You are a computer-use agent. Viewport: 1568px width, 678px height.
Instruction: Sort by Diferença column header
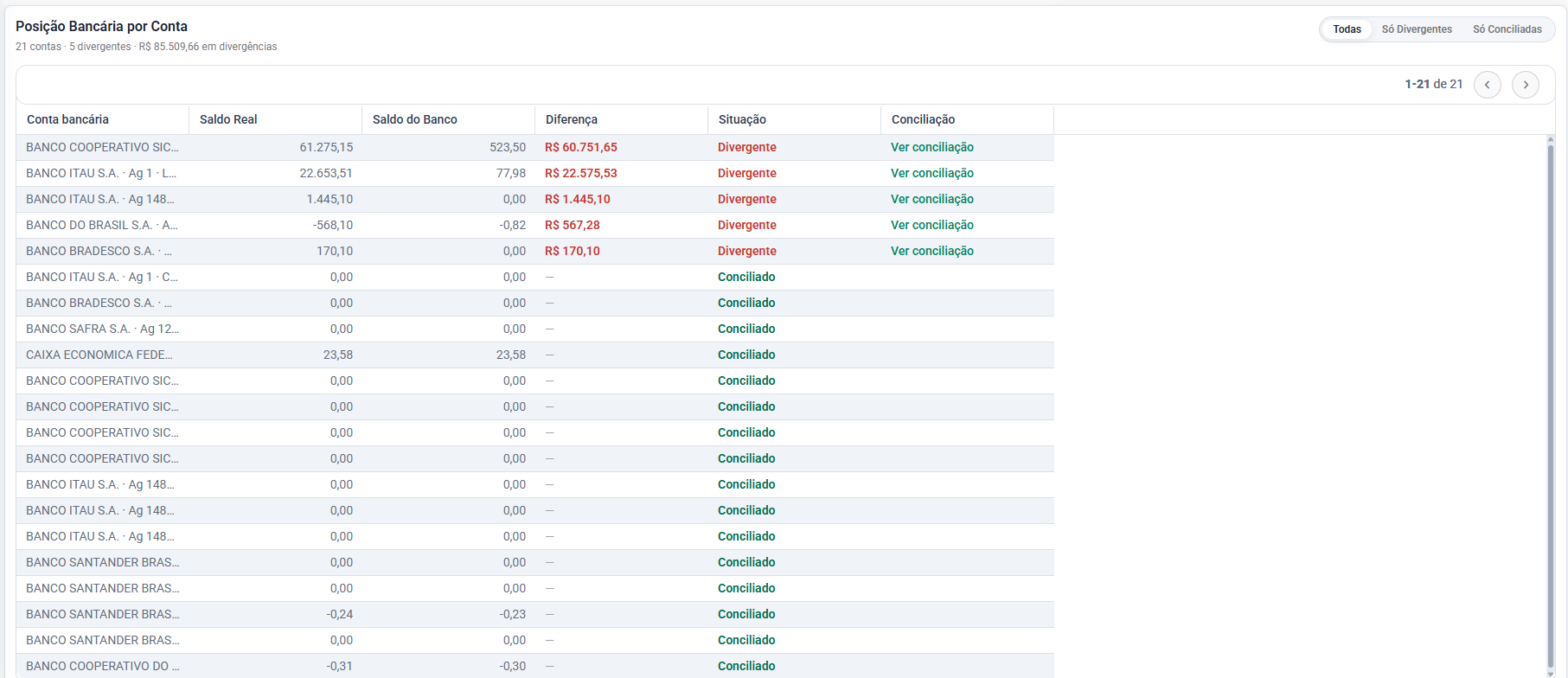(621, 119)
